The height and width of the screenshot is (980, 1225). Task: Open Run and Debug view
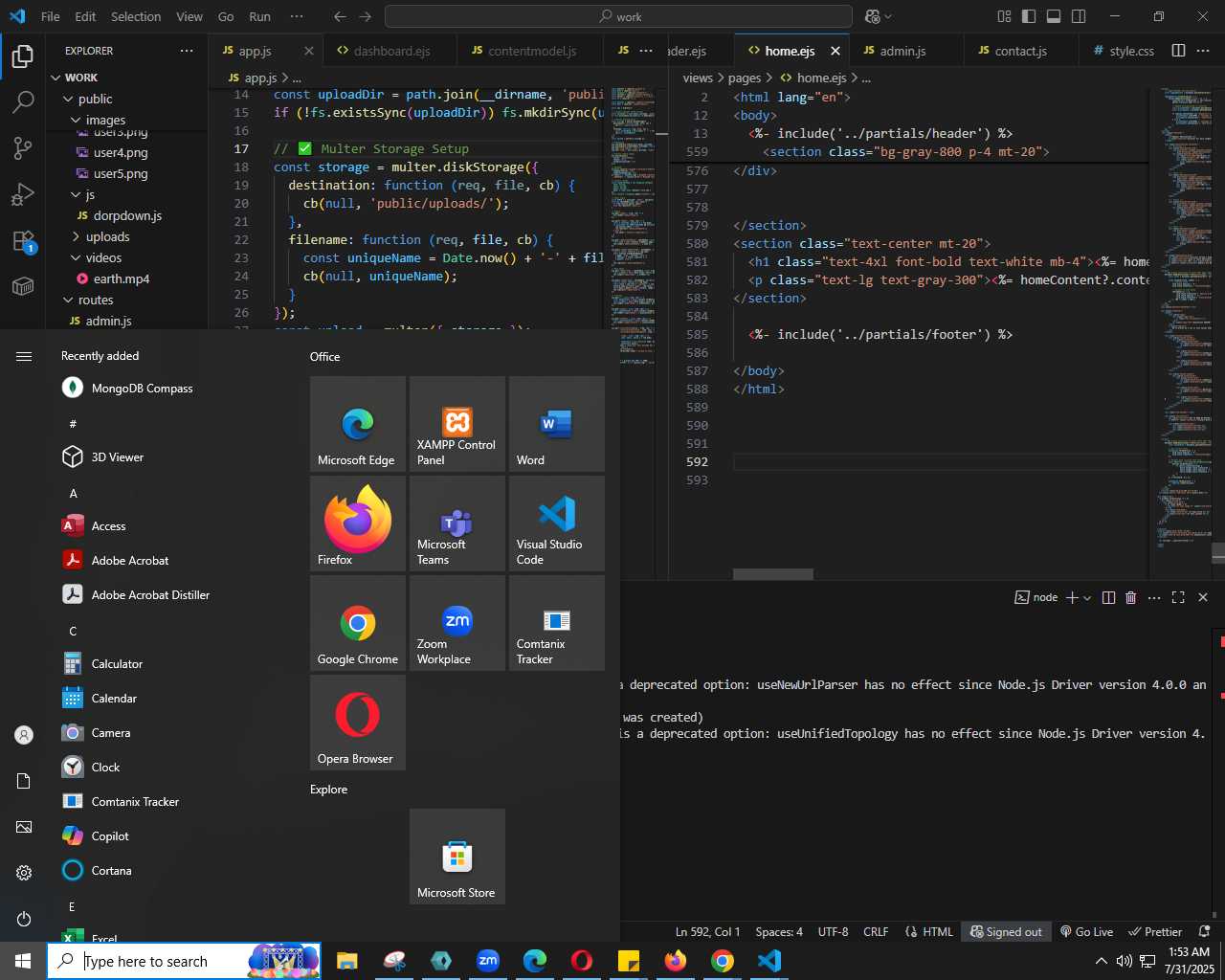tap(23, 195)
